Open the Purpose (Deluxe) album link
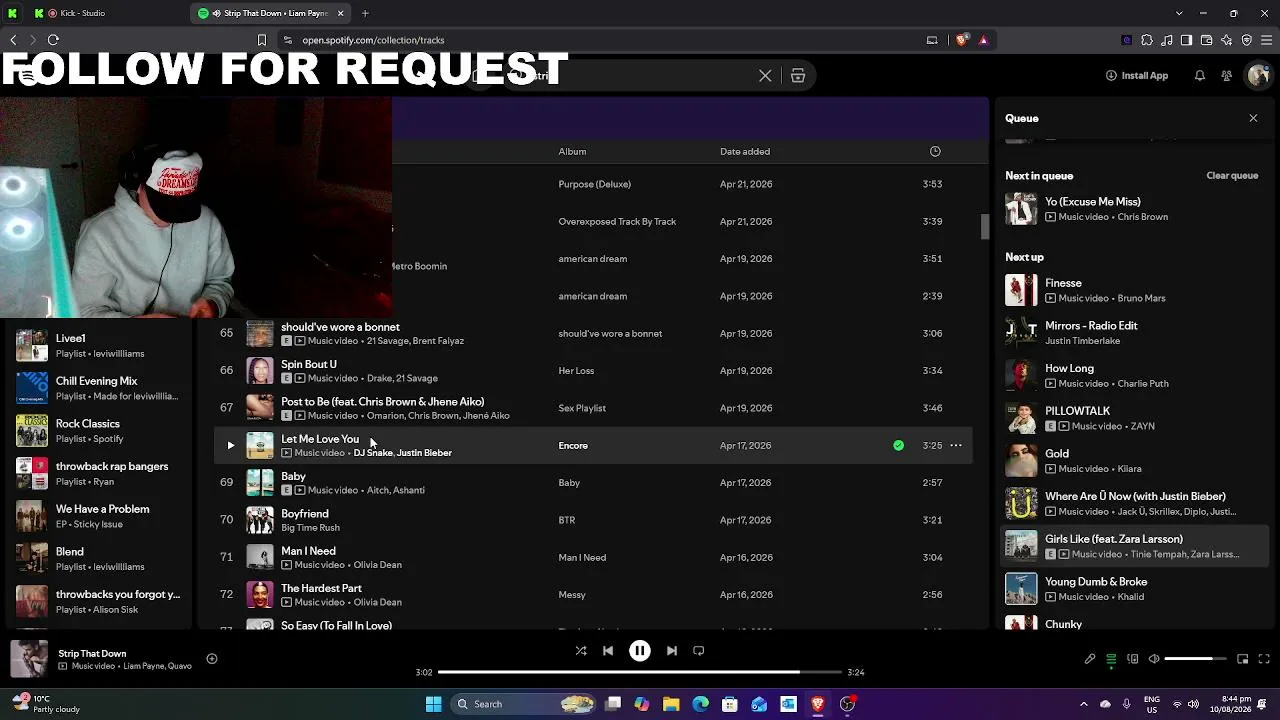Viewport: 1280px width, 720px height. [594, 184]
